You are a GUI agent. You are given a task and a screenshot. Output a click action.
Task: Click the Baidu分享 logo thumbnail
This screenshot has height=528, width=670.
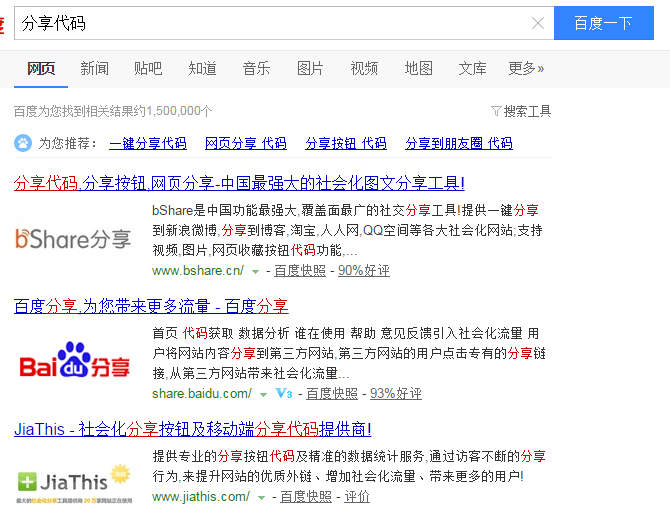click(x=75, y=361)
